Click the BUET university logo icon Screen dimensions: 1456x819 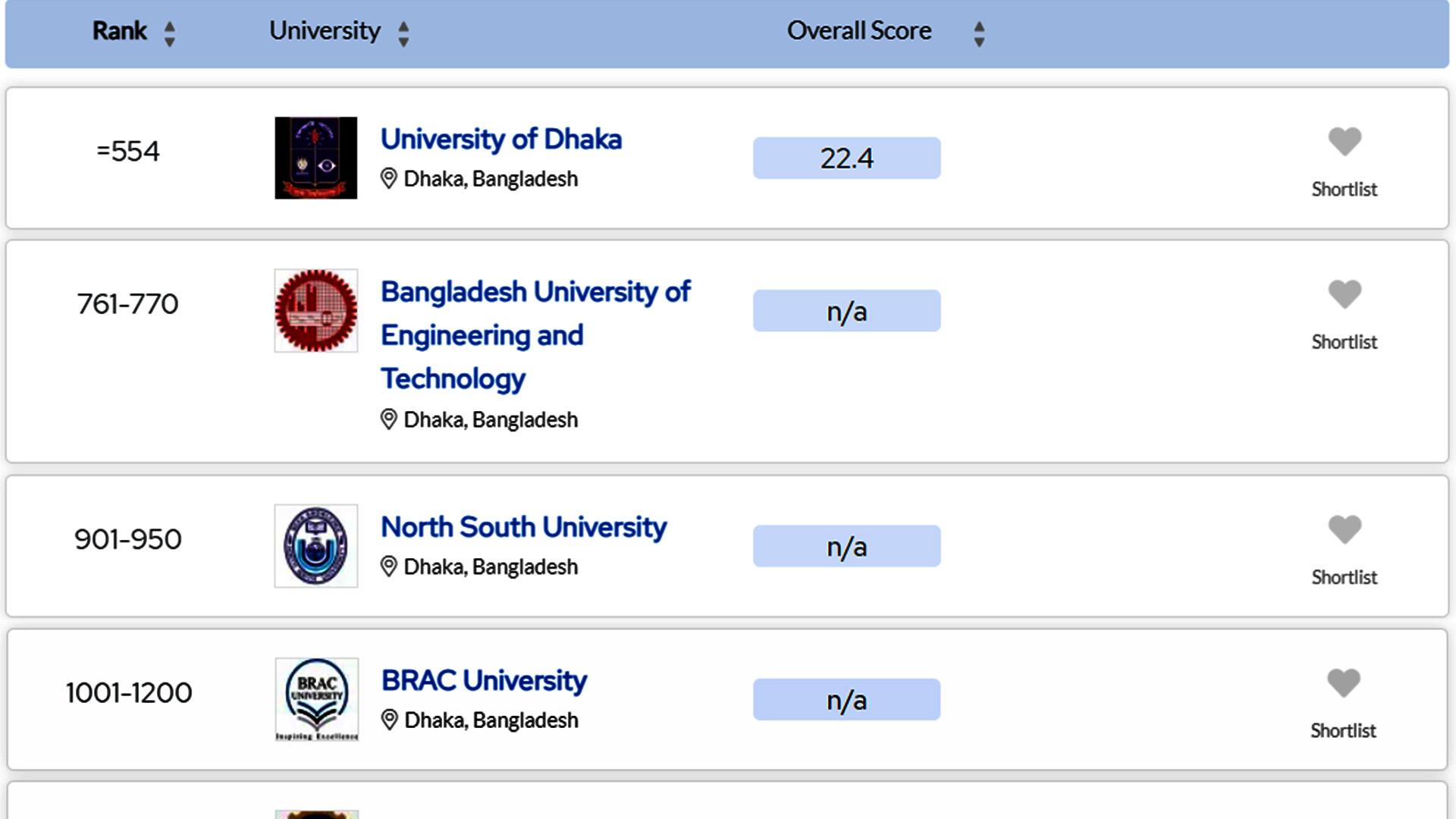[317, 310]
